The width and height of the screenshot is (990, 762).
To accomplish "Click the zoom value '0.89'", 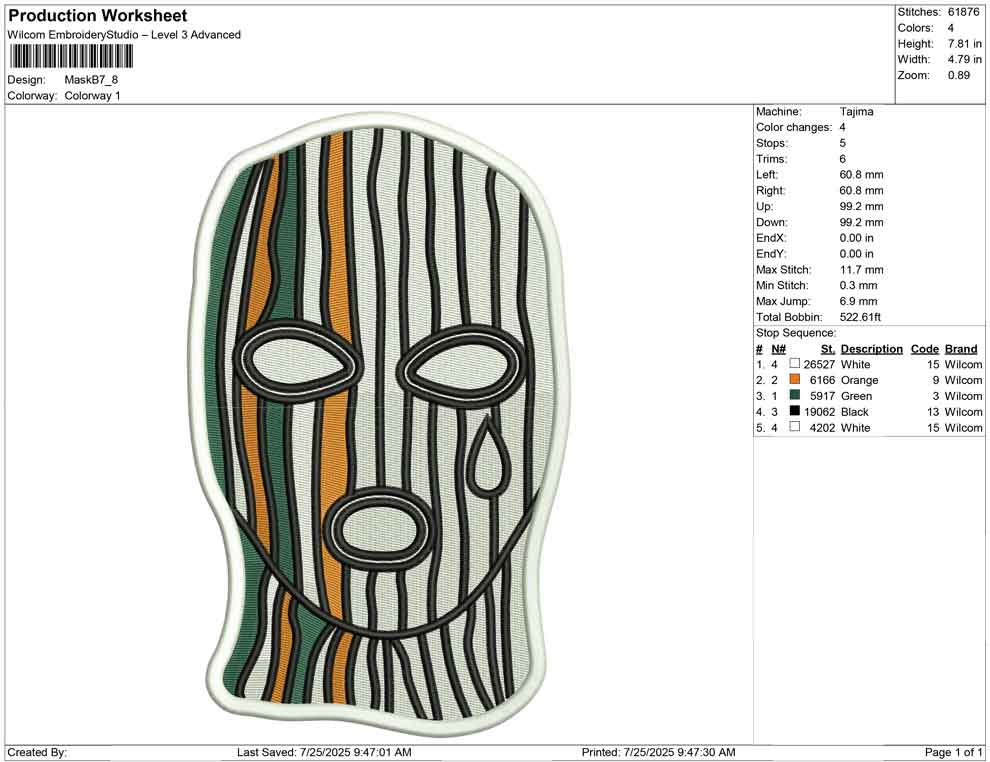I will coord(958,75).
